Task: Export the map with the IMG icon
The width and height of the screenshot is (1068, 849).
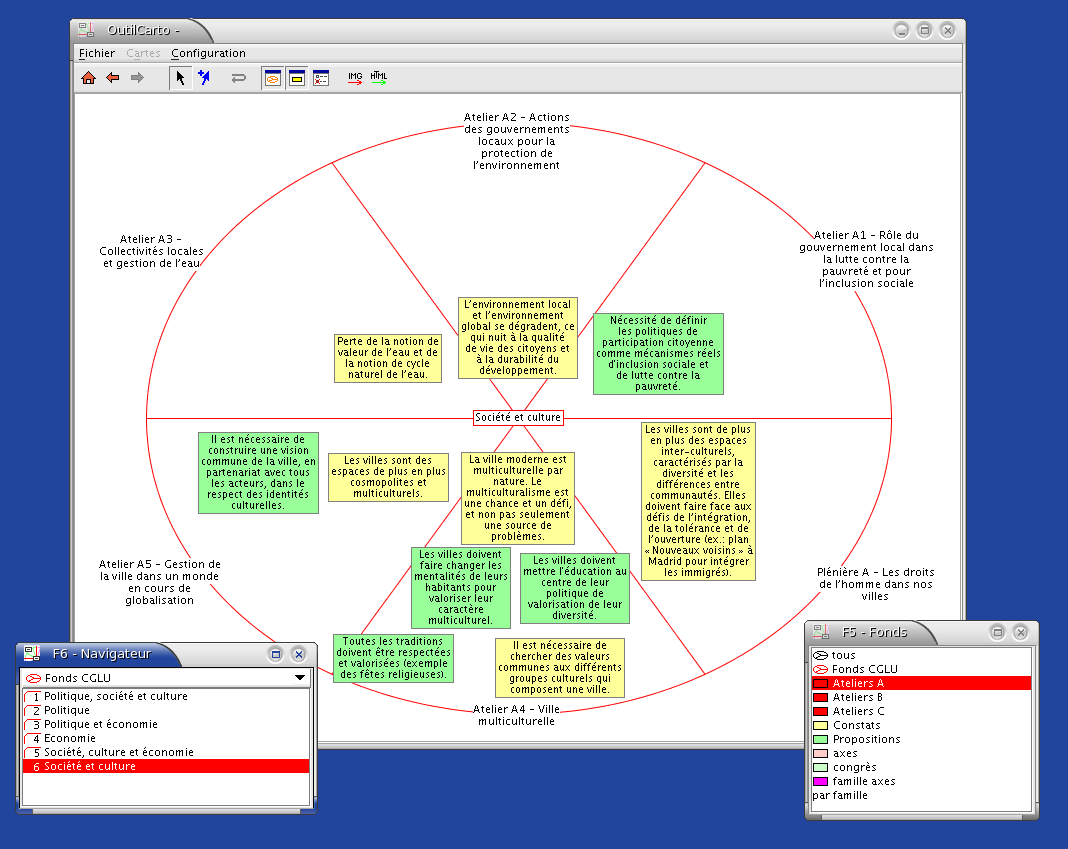Action: tap(355, 78)
